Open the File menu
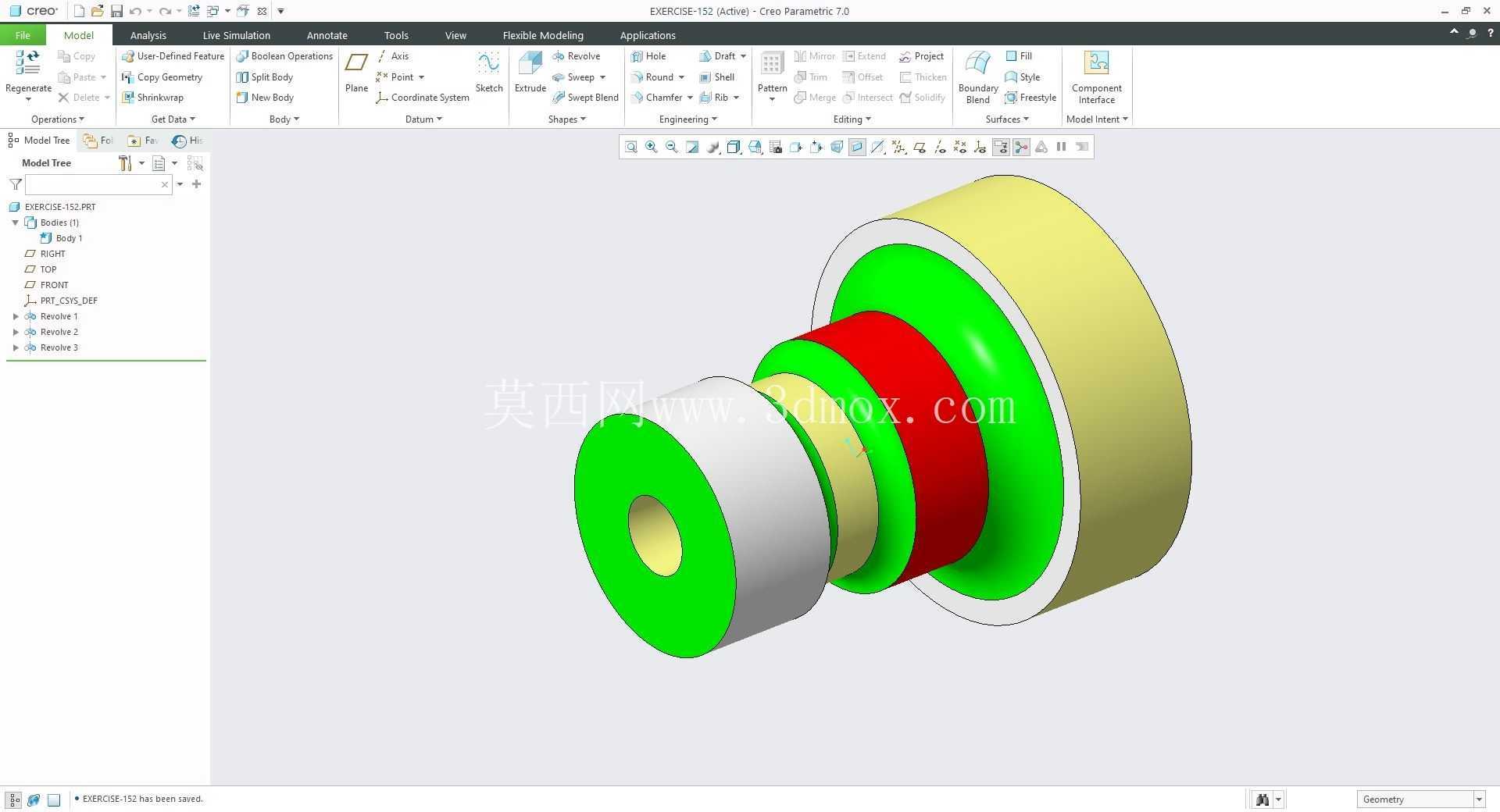 click(x=23, y=35)
